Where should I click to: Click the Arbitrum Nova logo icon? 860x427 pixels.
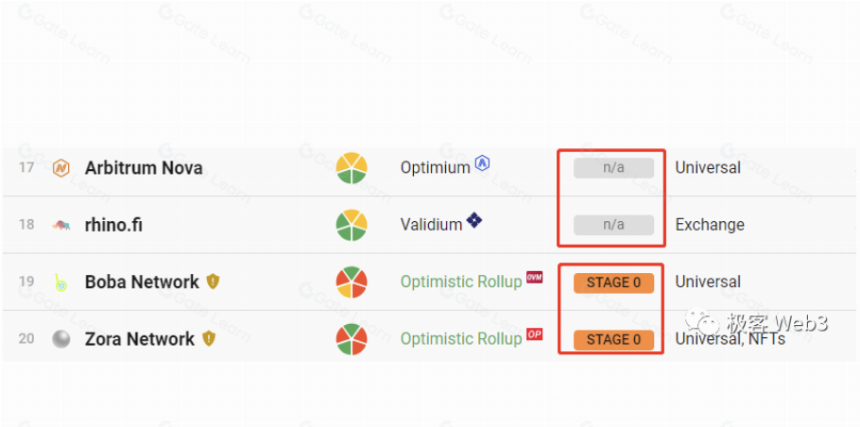click(x=61, y=168)
